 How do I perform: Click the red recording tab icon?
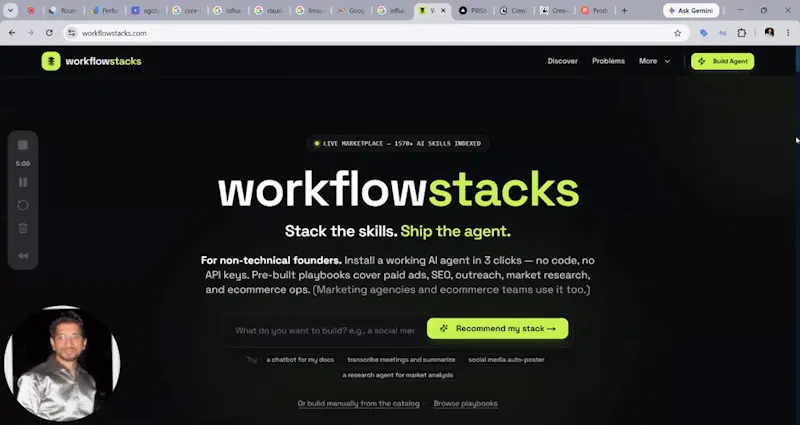coord(31,10)
